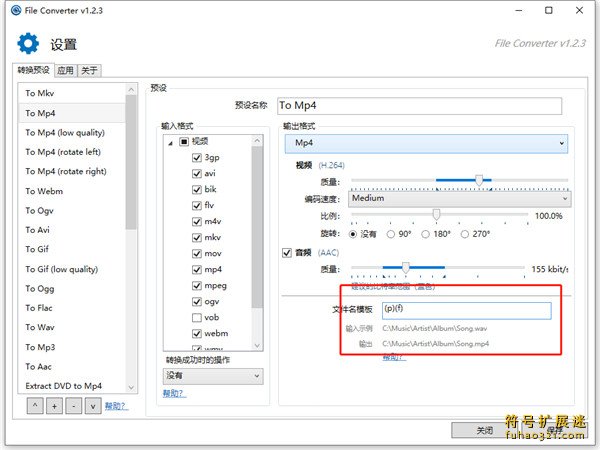The width and height of the screenshot is (600, 450).
Task: Toggle the mov input format checkbox
Action: click(x=197, y=254)
